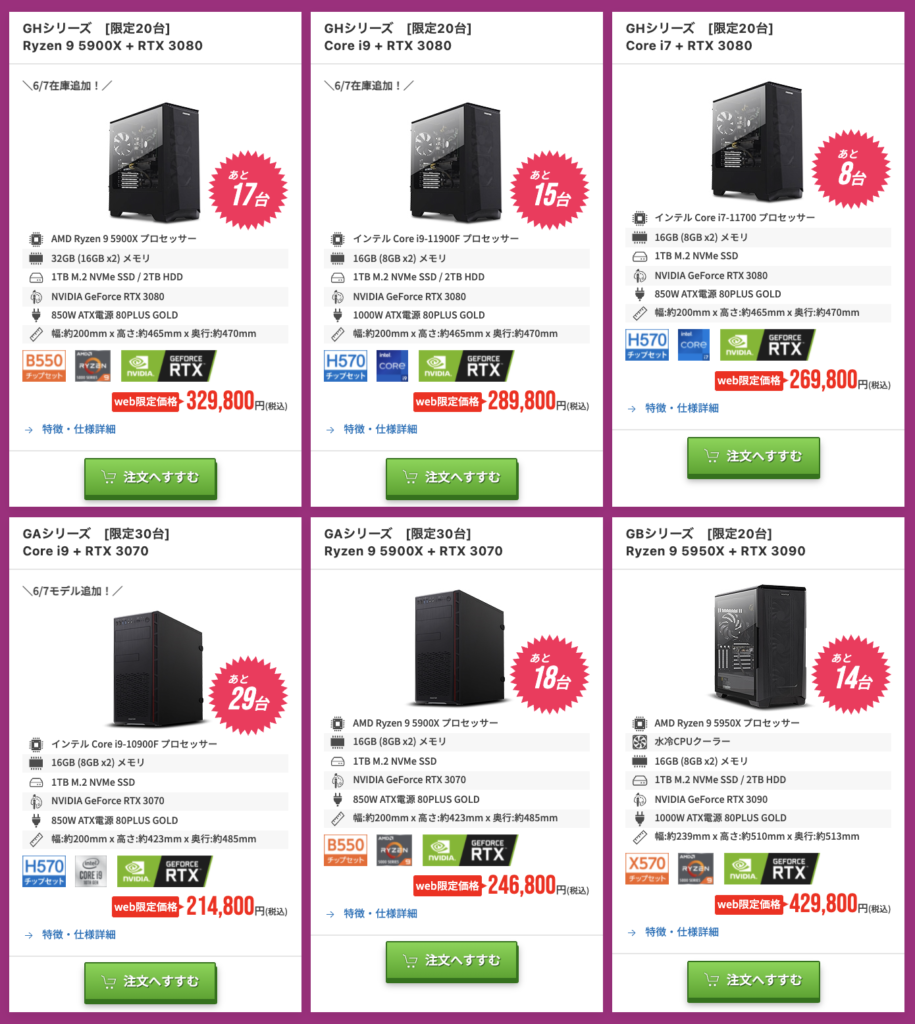Click the red 'あと17台' stock burst badge
Image resolution: width=915 pixels, height=1024 pixels.
[x=248, y=190]
